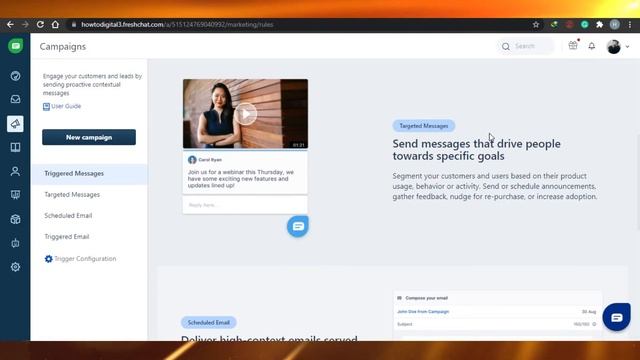Open the notifications bell

tap(591, 46)
